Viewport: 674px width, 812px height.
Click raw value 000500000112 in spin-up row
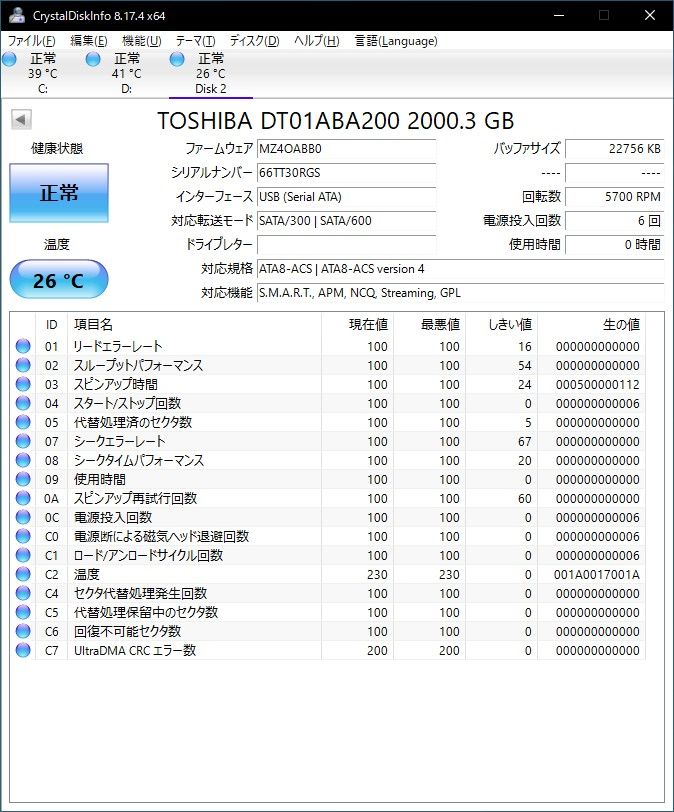pos(597,384)
